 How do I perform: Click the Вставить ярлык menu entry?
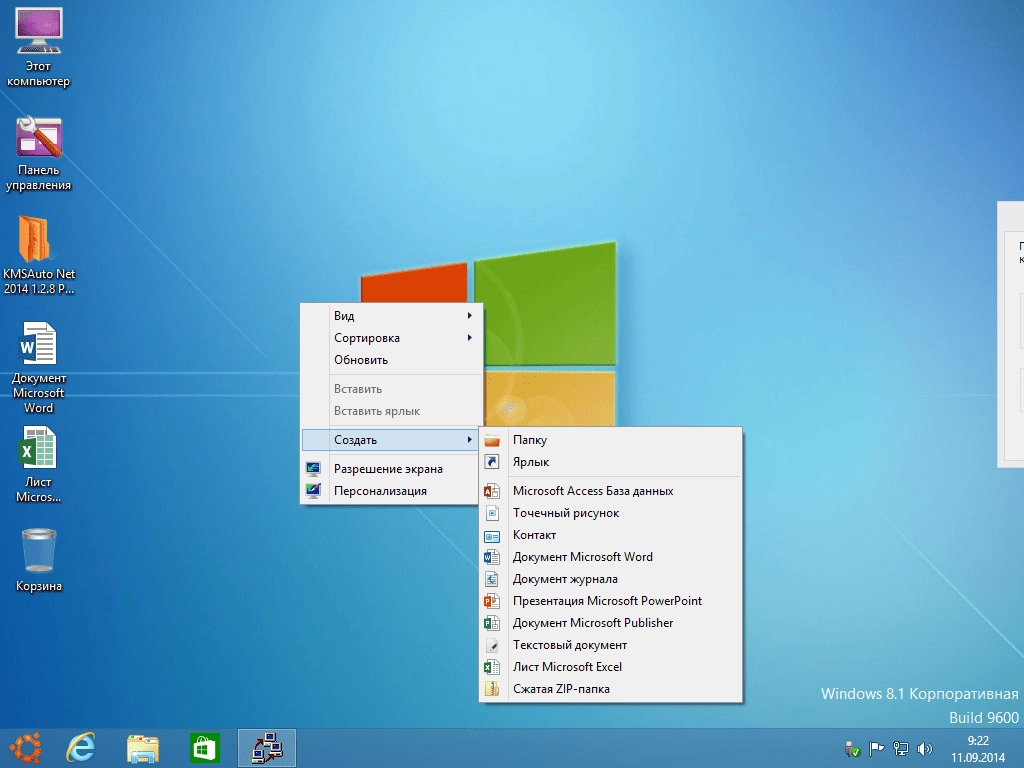[391, 411]
